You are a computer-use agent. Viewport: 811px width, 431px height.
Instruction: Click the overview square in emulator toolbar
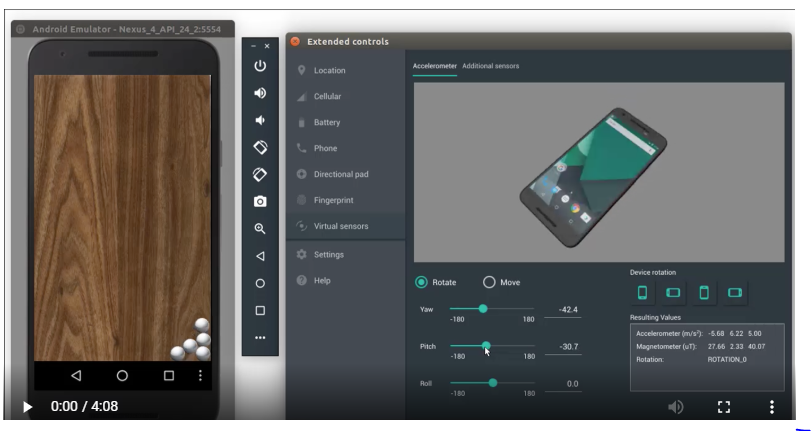click(260, 310)
